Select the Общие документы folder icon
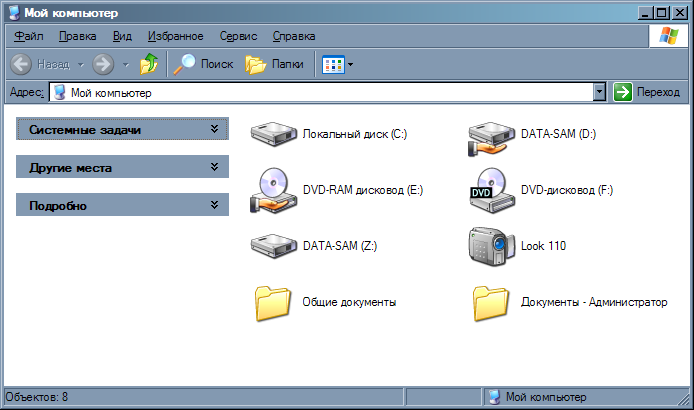This screenshot has width=694, height=410. click(x=273, y=303)
